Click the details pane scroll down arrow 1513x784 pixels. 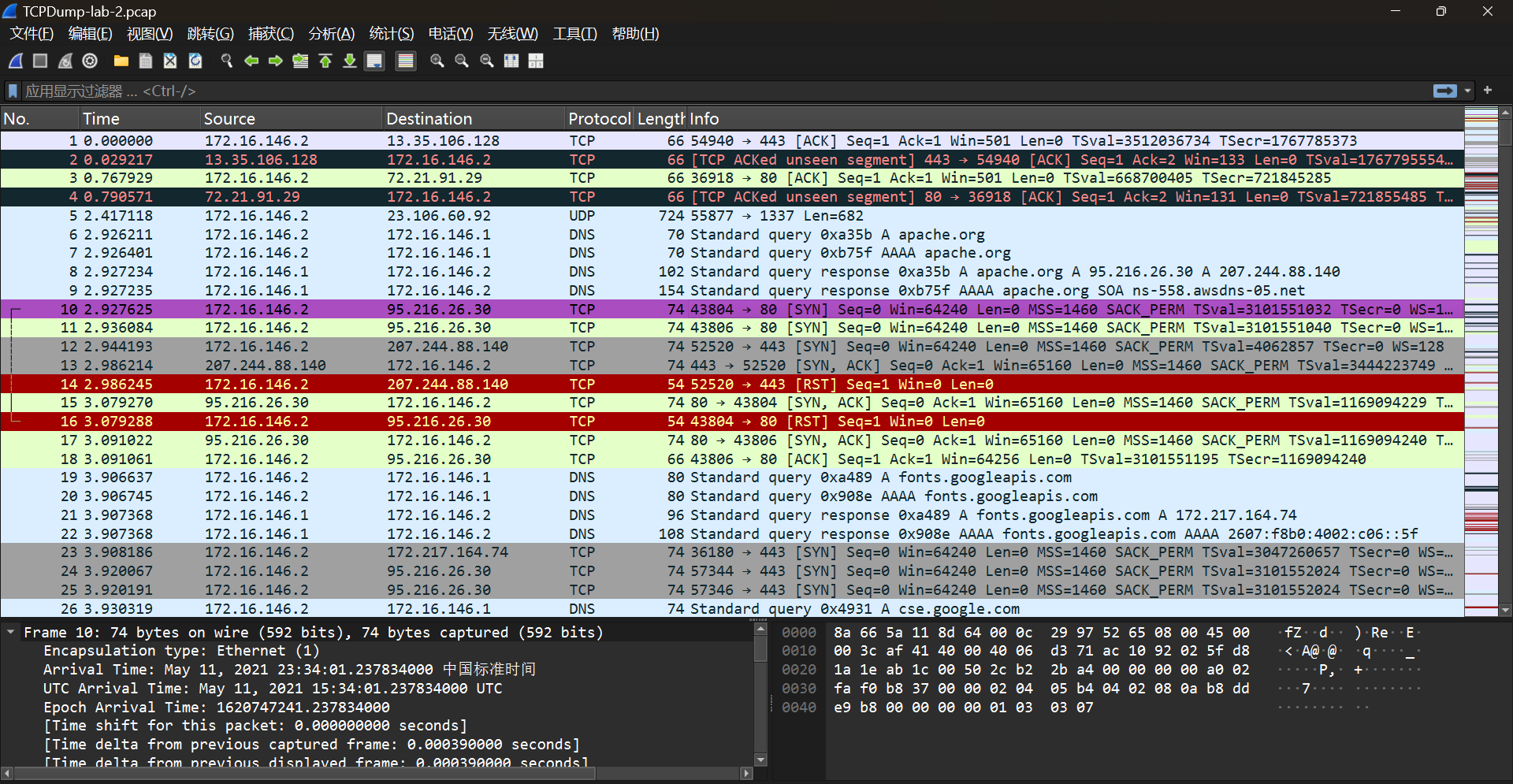click(x=760, y=760)
